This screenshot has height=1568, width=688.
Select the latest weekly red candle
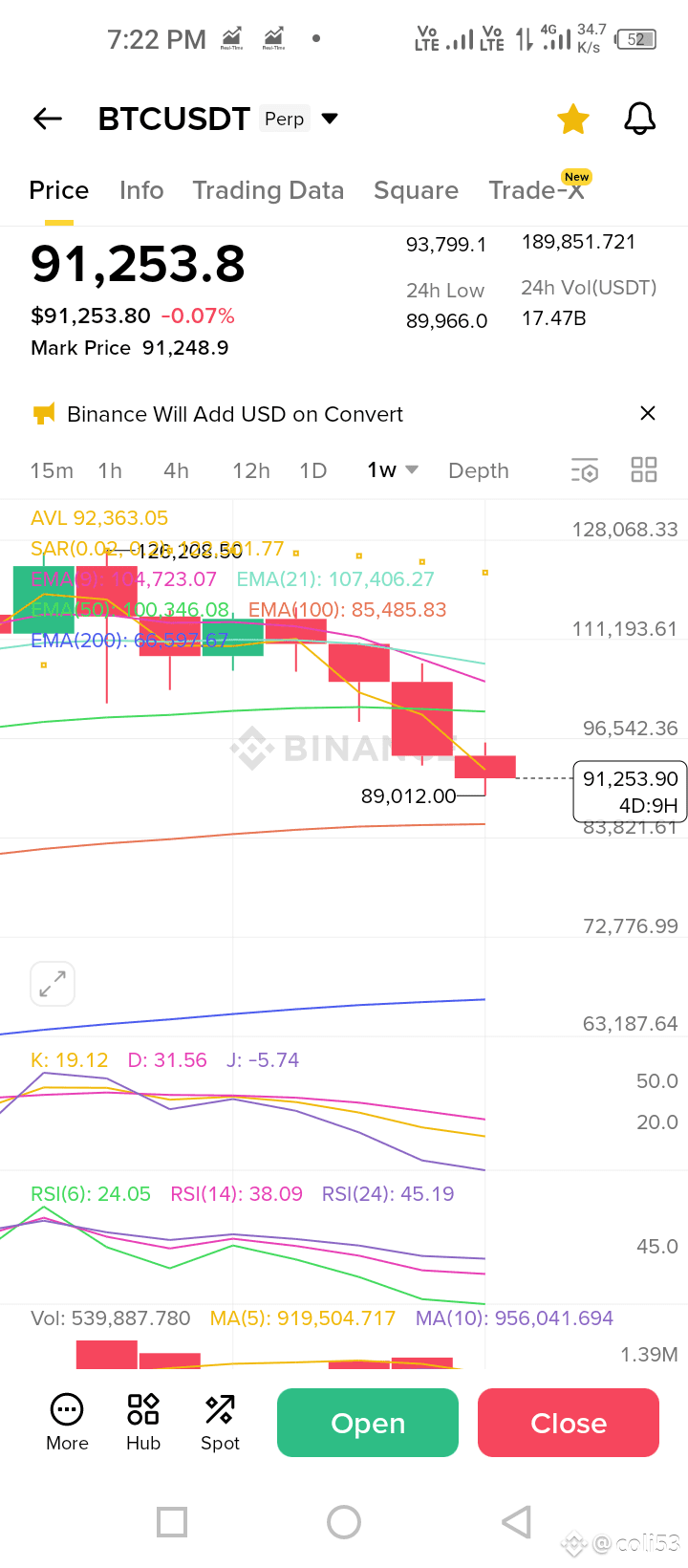click(x=485, y=766)
